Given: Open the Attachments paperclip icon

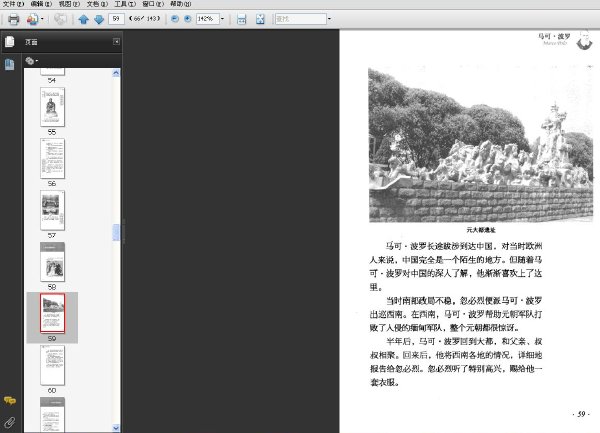Looking at the screenshot, I should [x=10, y=422].
